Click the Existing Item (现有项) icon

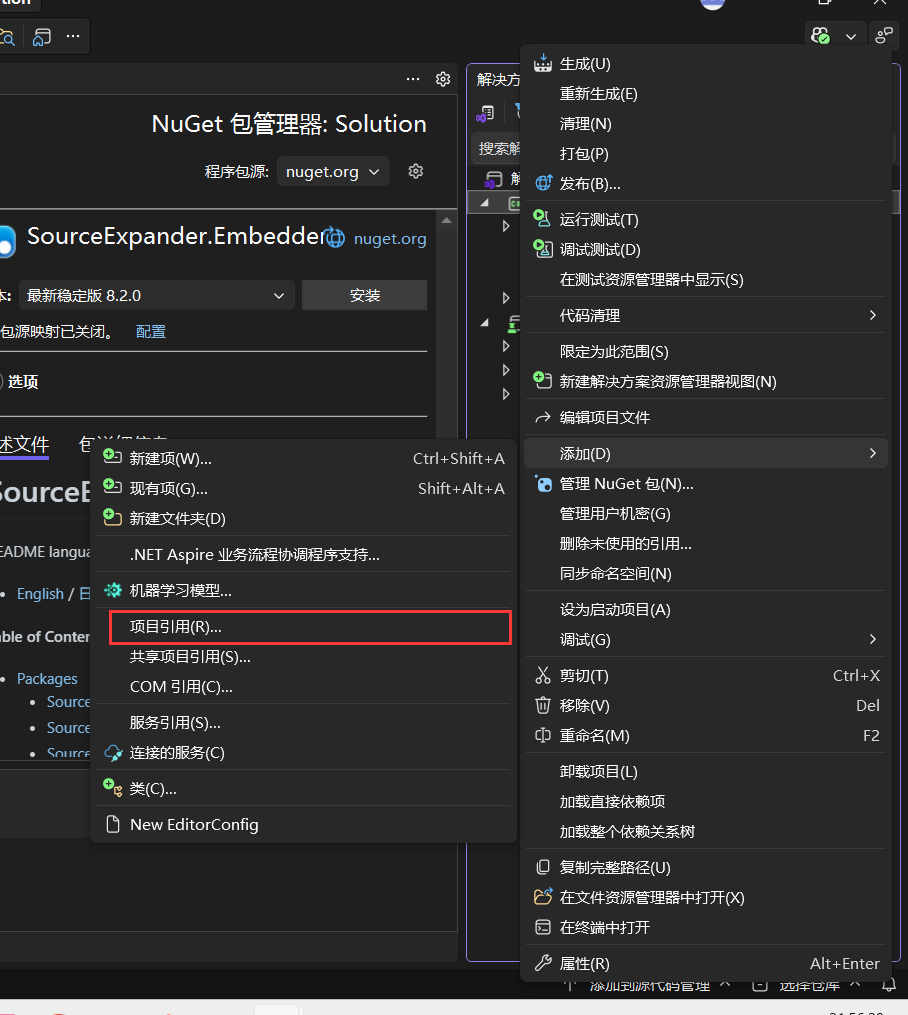click(113, 486)
